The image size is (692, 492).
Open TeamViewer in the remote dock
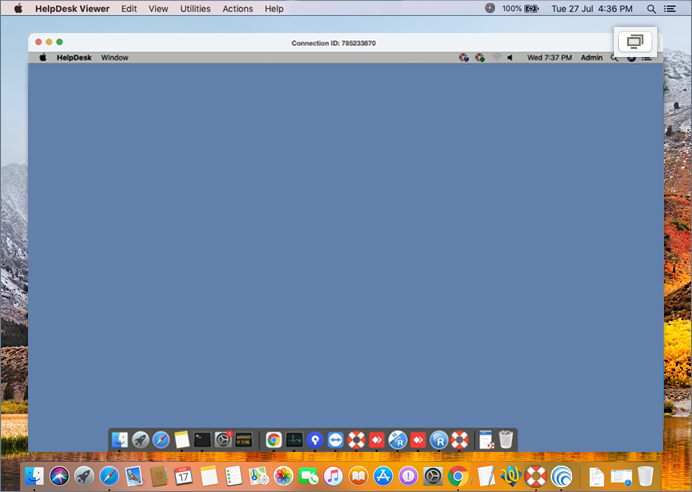335,439
